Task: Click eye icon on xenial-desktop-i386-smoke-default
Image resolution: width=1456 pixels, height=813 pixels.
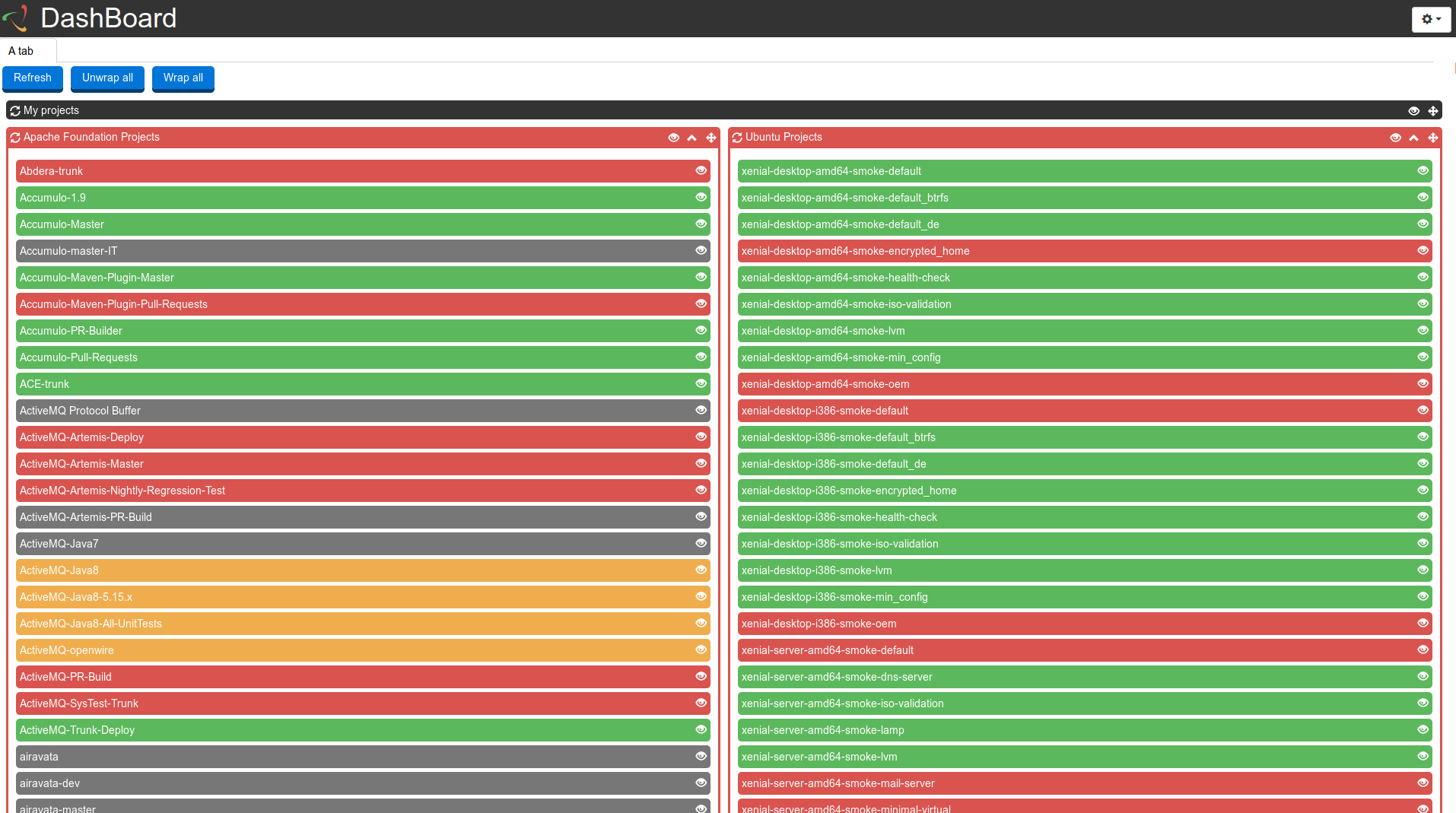Action: 1423,410
